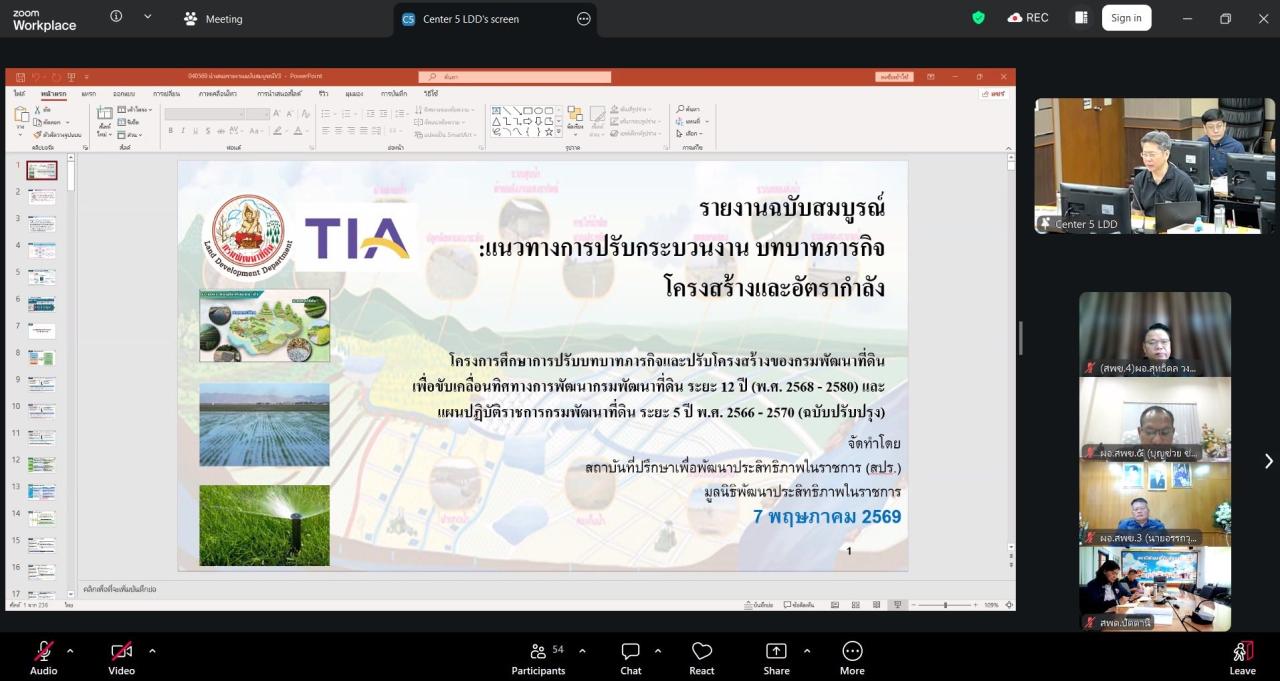1280x681 pixels.
Task: Click the Comments button in status bar
Action: click(x=800, y=605)
